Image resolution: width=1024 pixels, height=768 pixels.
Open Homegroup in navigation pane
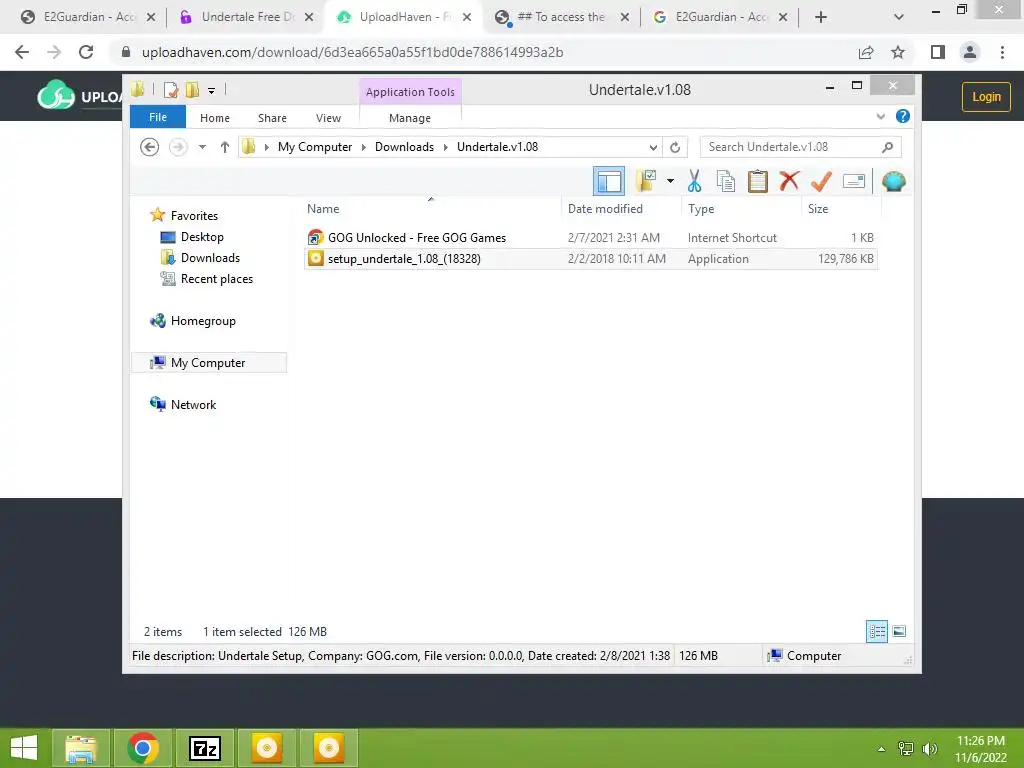(203, 321)
